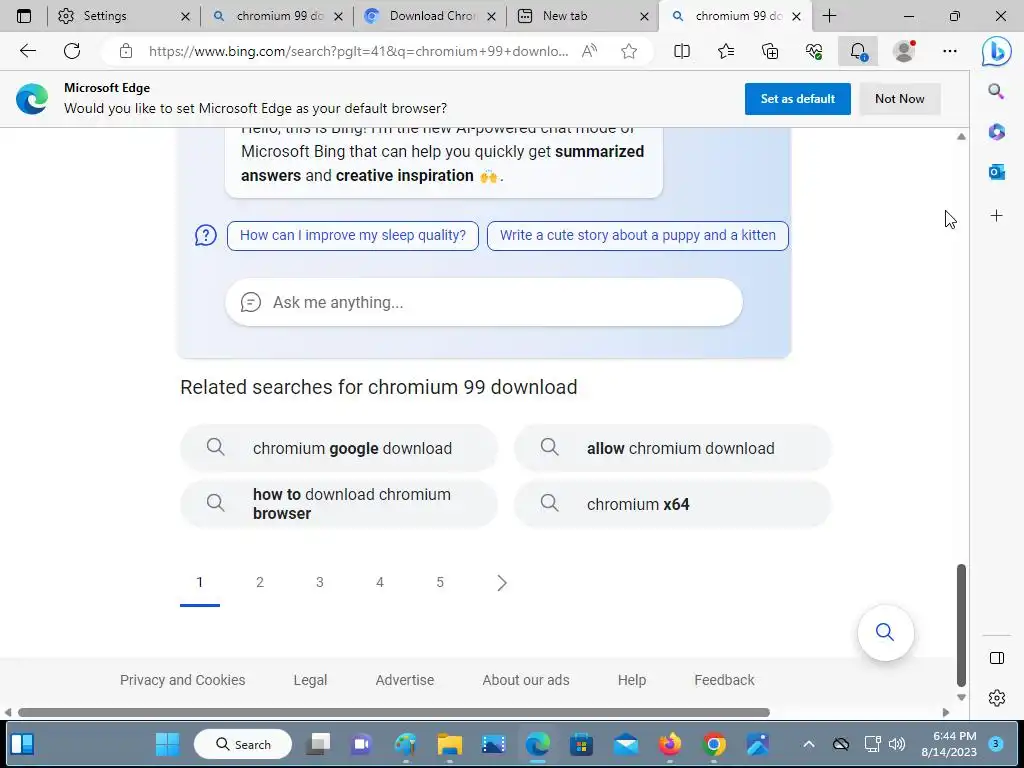This screenshot has width=1024, height=768.
Task: Search chromium x64 related query
Action: pyautogui.click(x=673, y=504)
